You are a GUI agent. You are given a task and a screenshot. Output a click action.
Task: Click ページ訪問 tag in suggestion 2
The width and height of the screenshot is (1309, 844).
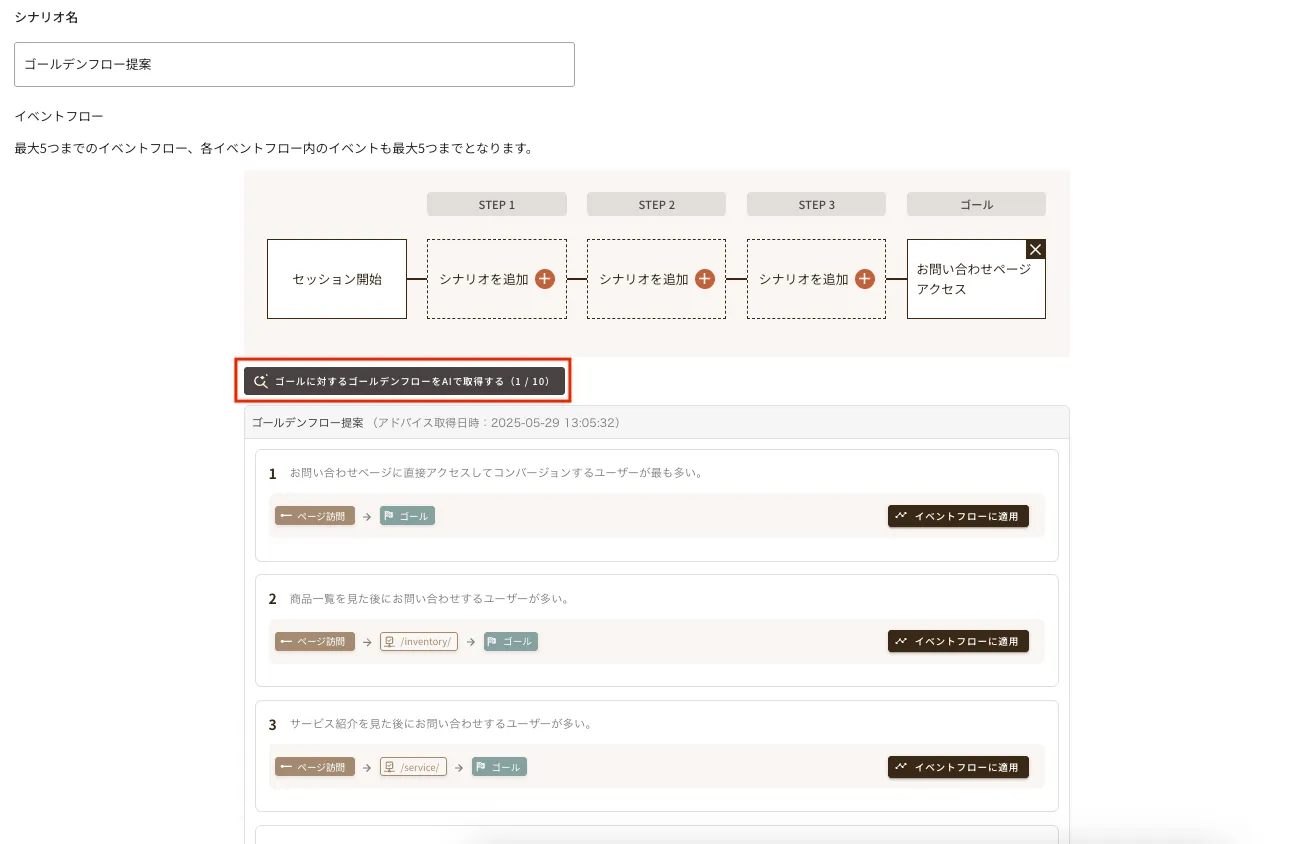point(314,641)
